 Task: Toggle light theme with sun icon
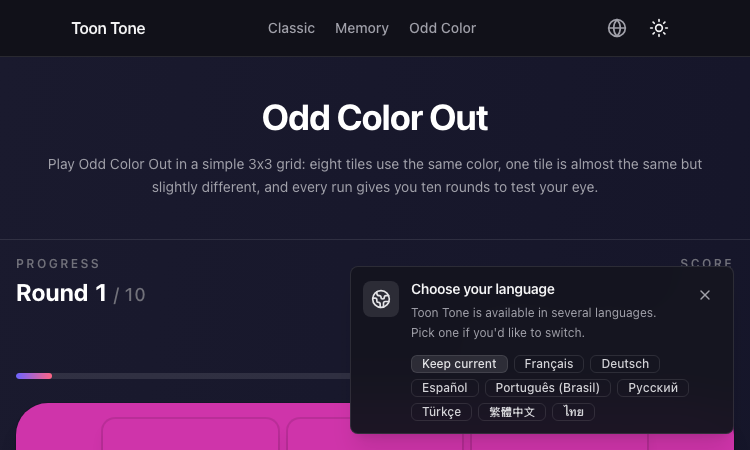(x=659, y=28)
